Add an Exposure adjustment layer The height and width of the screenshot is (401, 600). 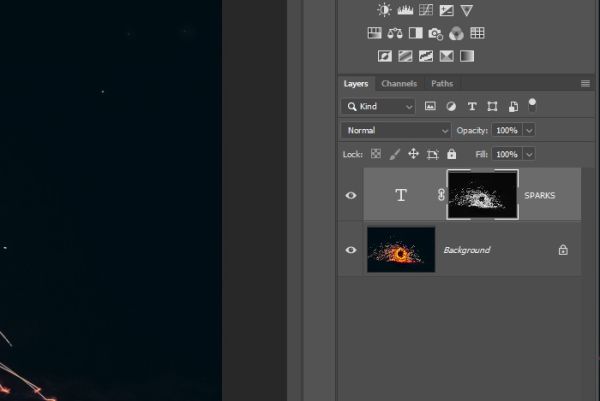click(446, 10)
